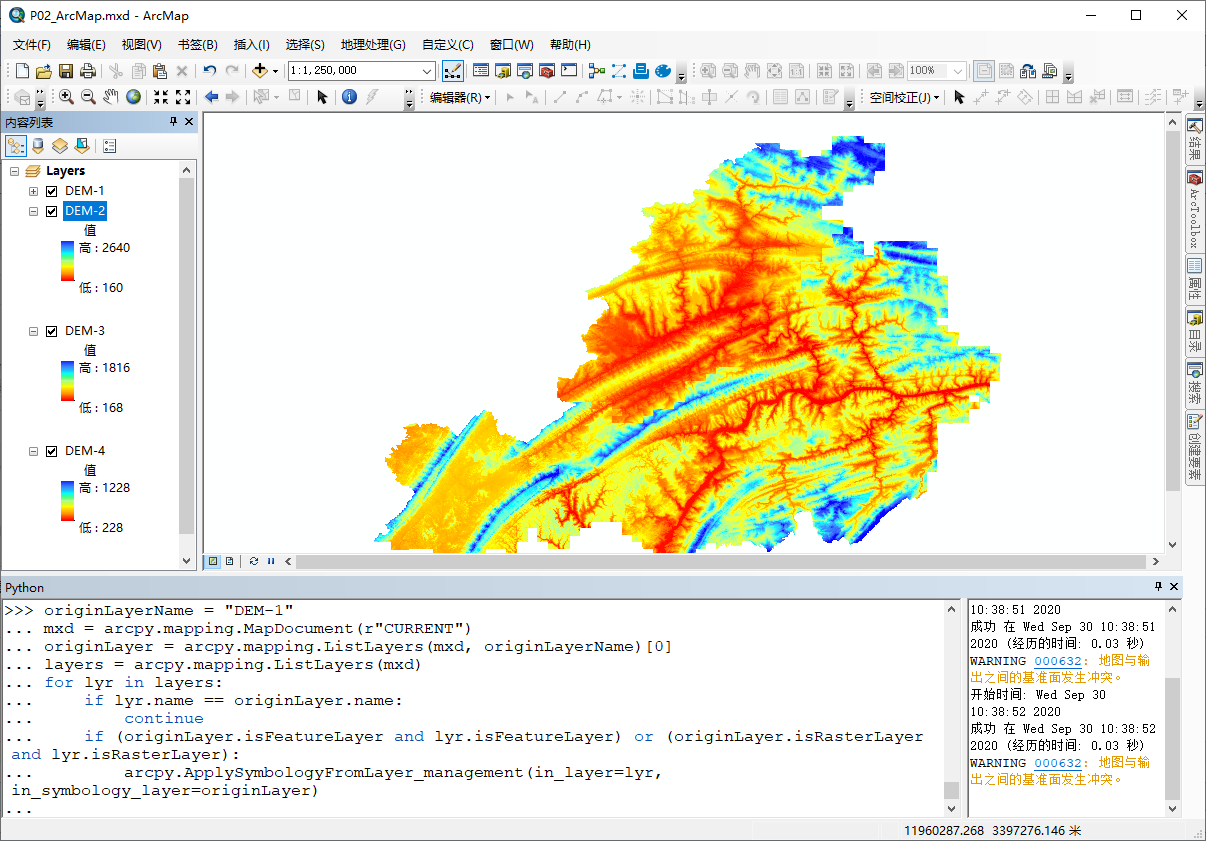Collapse the Layers data frame

(x=15, y=171)
